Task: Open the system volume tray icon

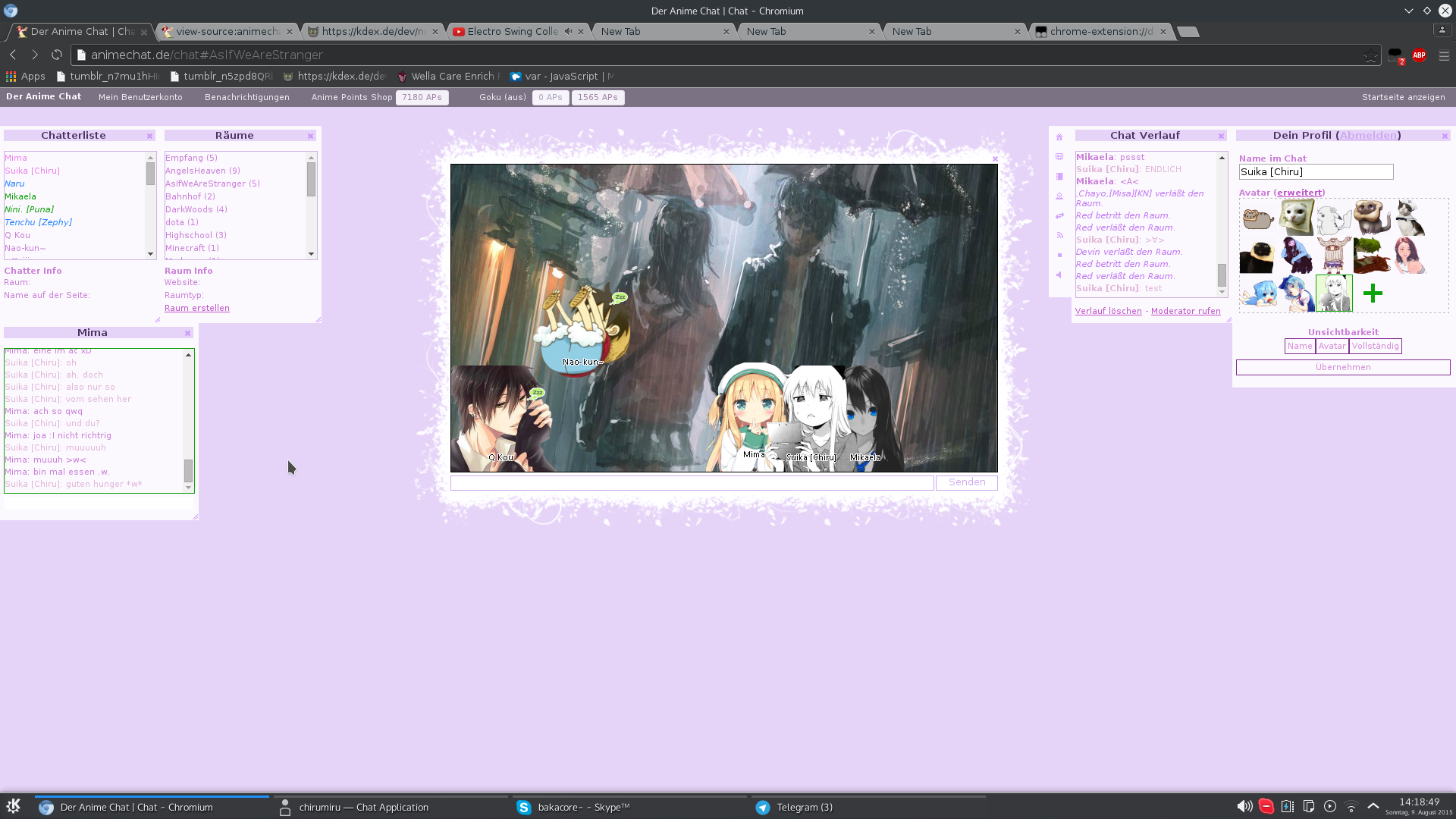Action: coord(1244,807)
